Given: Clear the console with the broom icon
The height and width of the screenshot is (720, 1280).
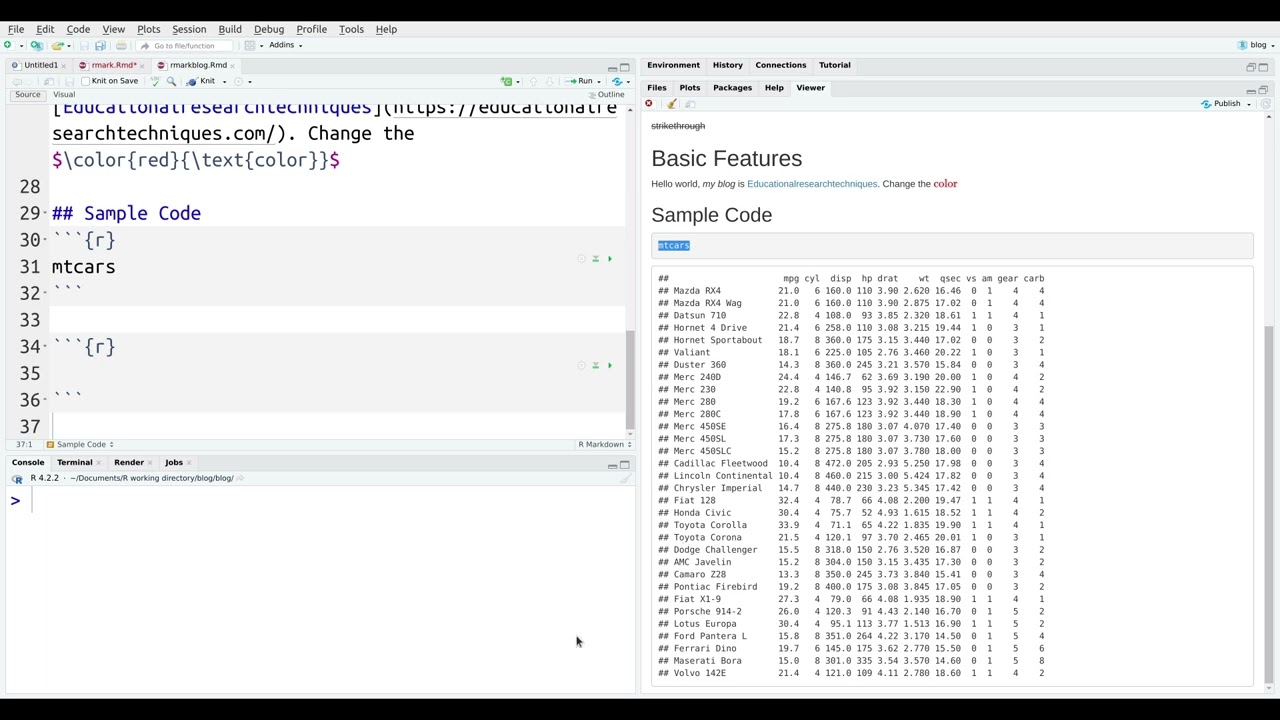Looking at the screenshot, I should [x=625, y=479].
